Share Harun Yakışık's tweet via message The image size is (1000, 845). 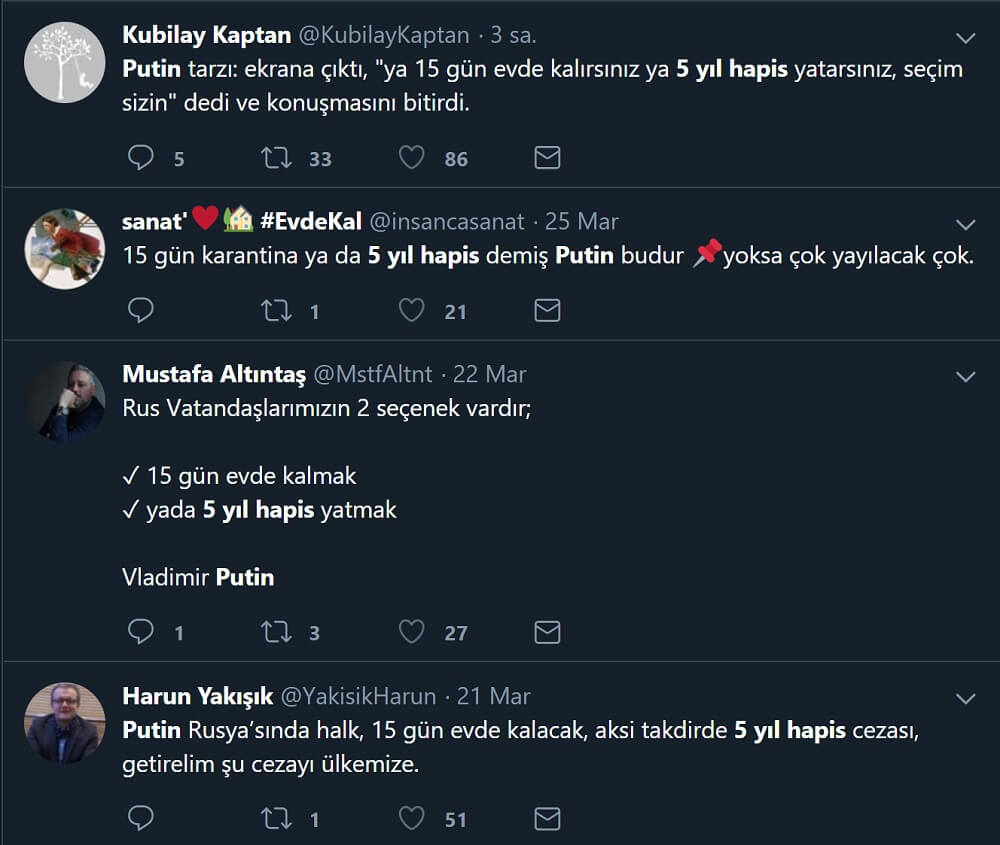point(547,819)
